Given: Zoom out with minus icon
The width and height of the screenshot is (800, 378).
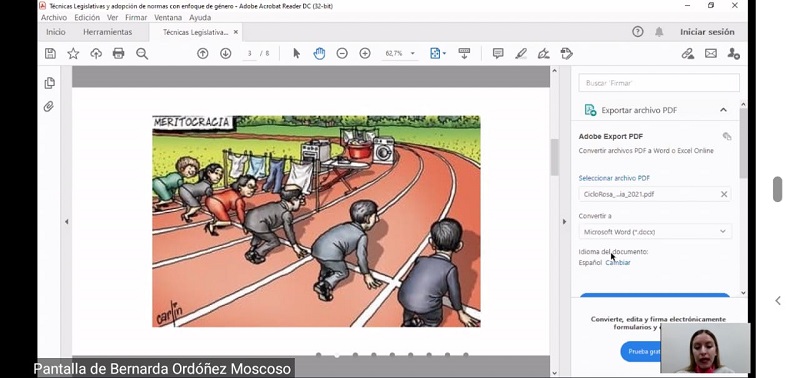Looking at the screenshot, I should [x=342, y=54].
